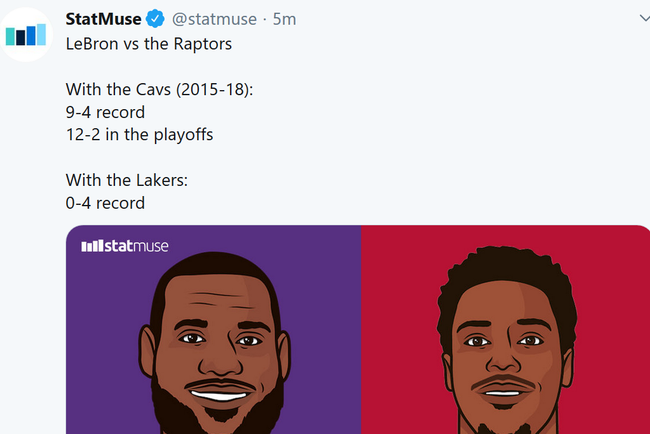Viewport: 650px width, 434px height.
Task: Select the "With the Lakers:" line
Action: pyautogui.click(x=127, y=180)
